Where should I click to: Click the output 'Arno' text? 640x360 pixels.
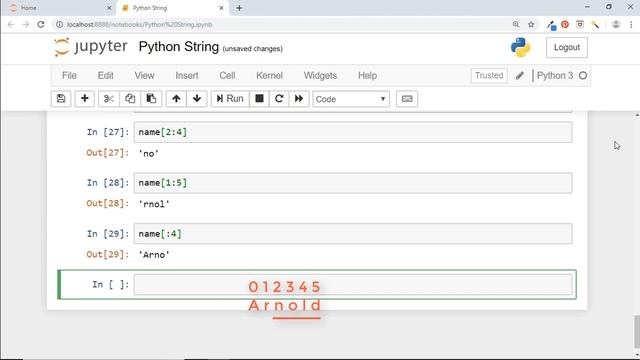tap(154, 255)
